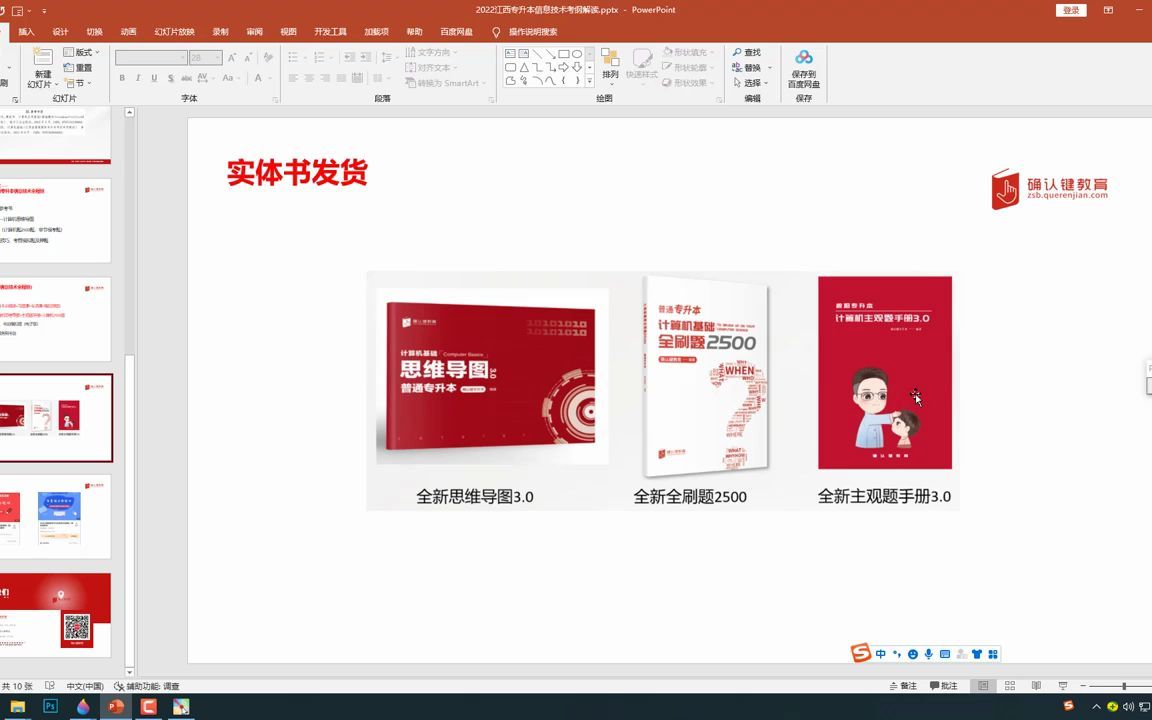1152x720 pixels.
Task: Switch to the 设计 ribbon tab
Action: (x=59, y=31)
